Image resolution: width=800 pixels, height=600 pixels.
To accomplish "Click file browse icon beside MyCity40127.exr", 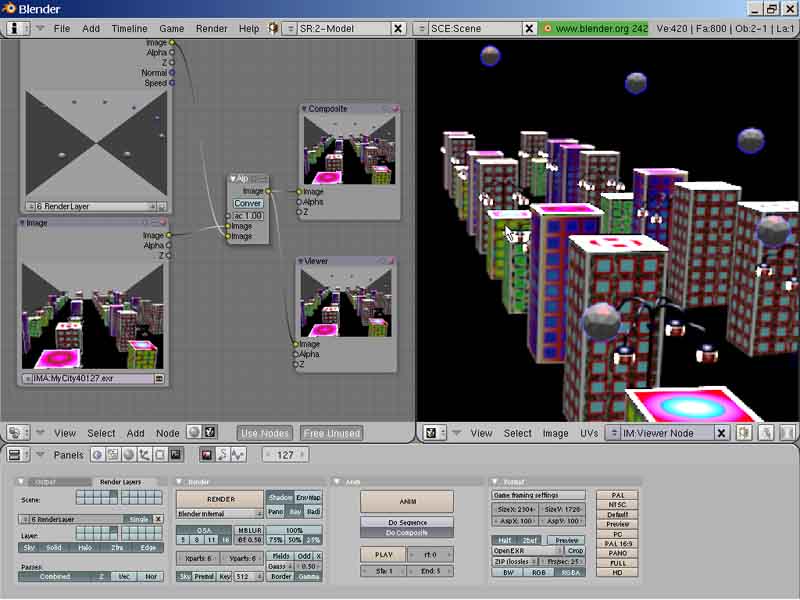I will 159,379.
